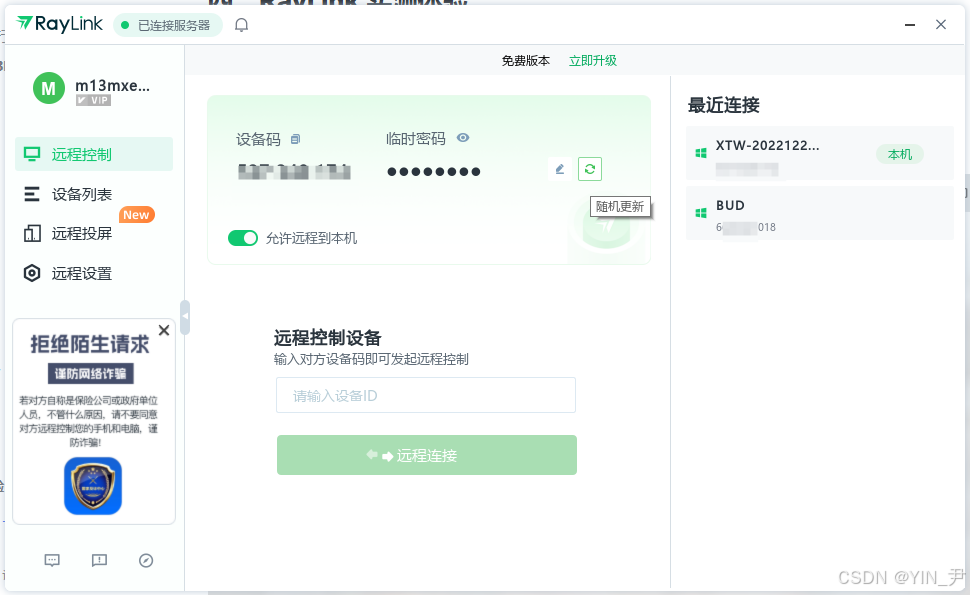This screenshot has width=970, height=595.
Task: Click the report message icon at bottom
Action: [x=98, y=560]
